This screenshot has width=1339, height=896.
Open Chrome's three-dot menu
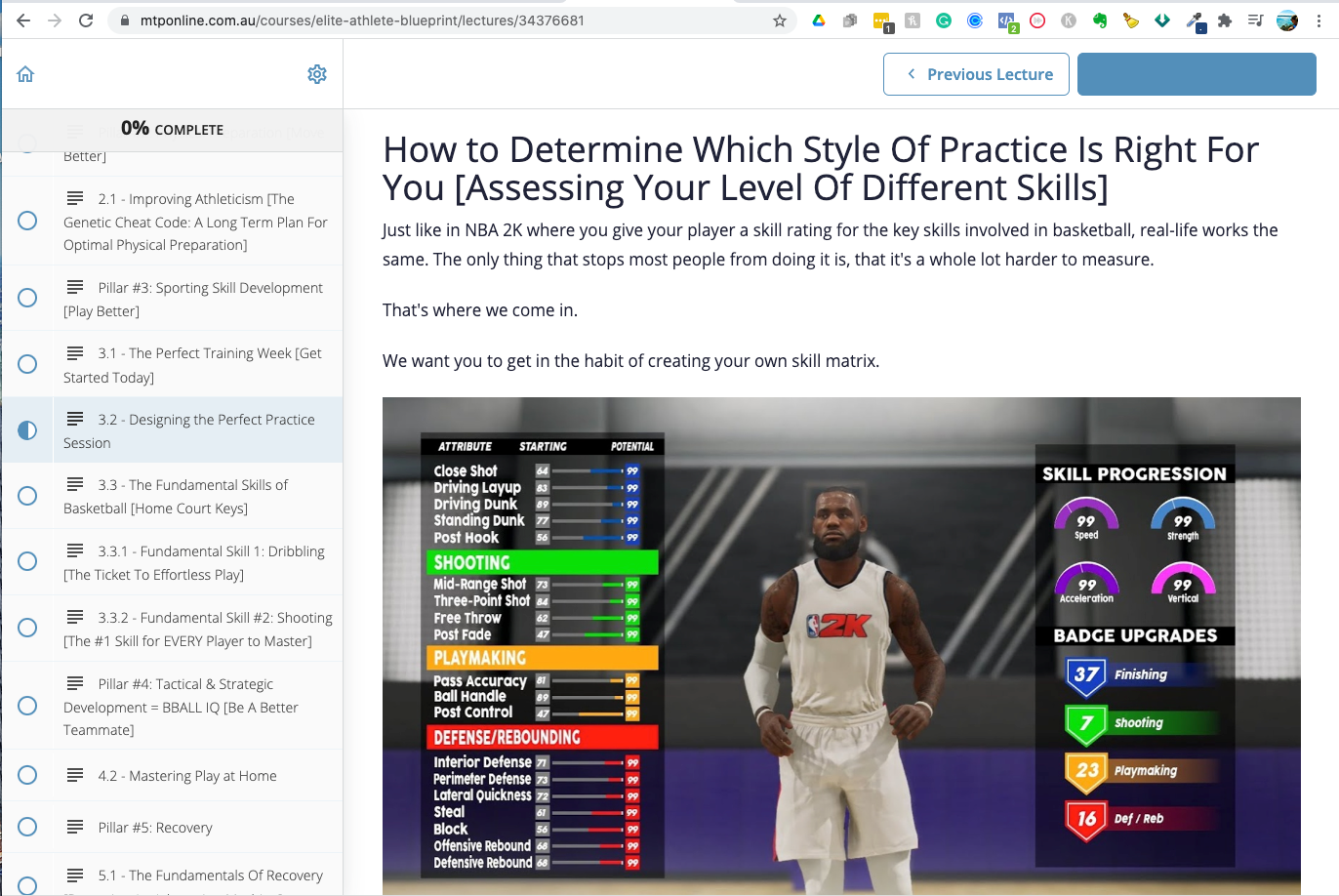1319,20
